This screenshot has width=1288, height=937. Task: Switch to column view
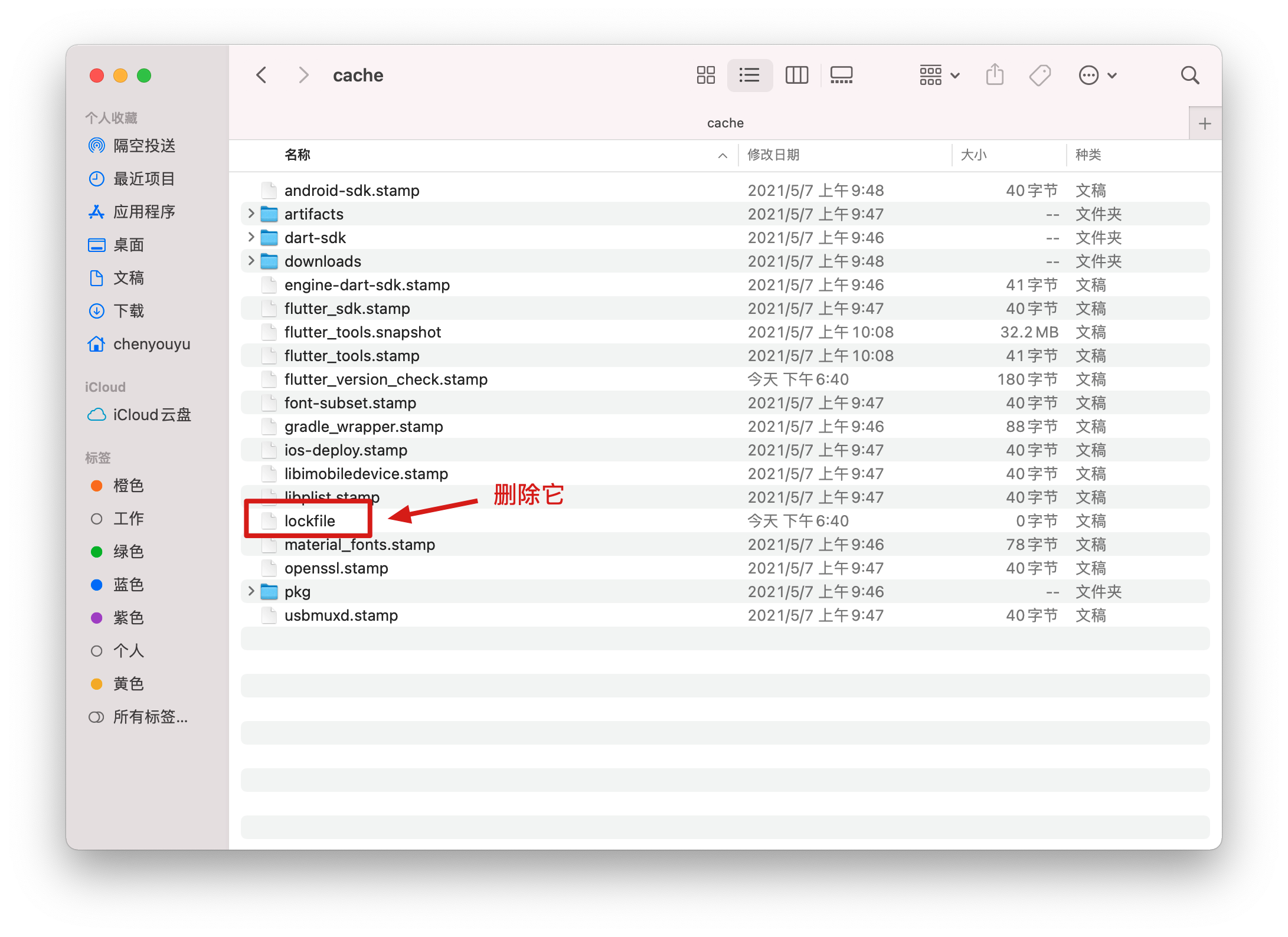coord(796,75)
